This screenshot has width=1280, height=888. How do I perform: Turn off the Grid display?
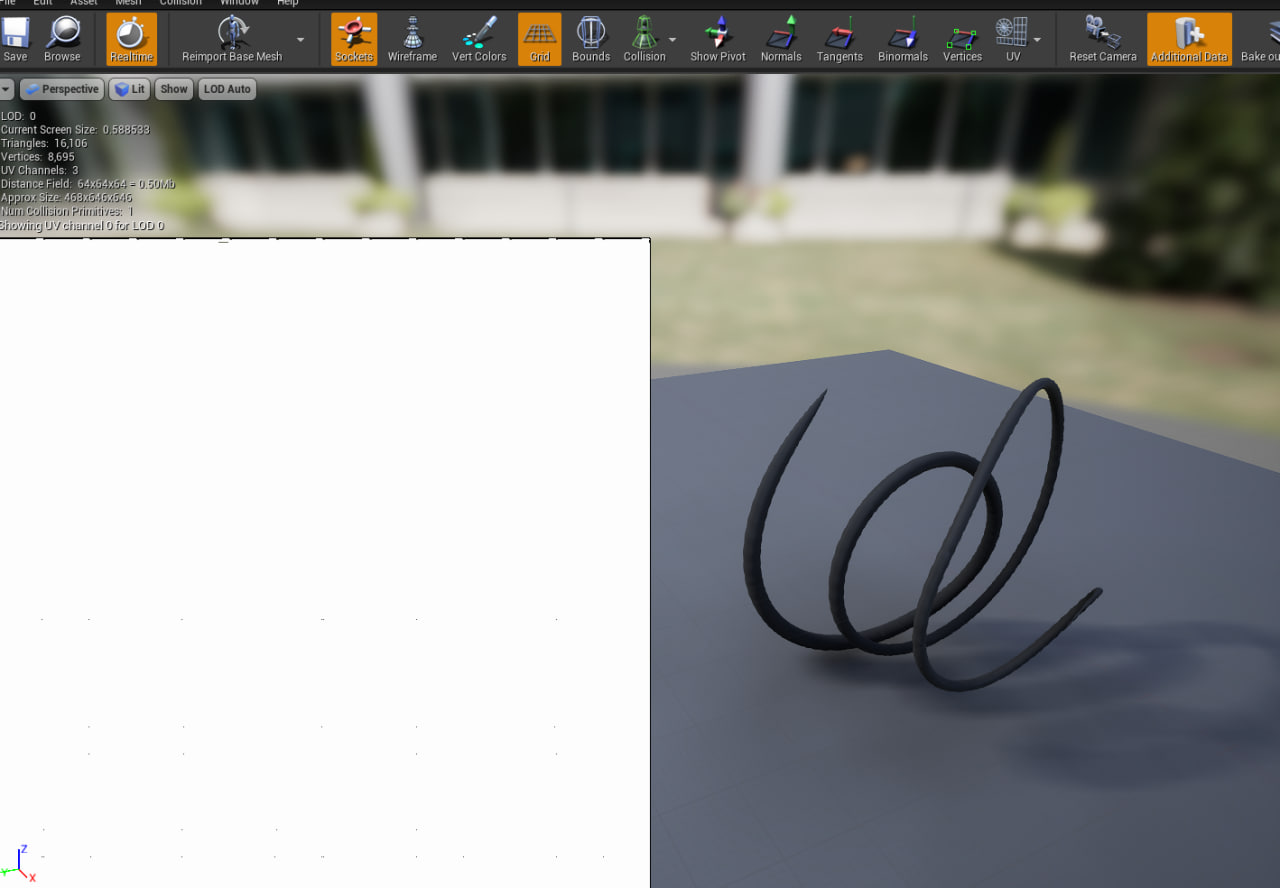[540, 39]
